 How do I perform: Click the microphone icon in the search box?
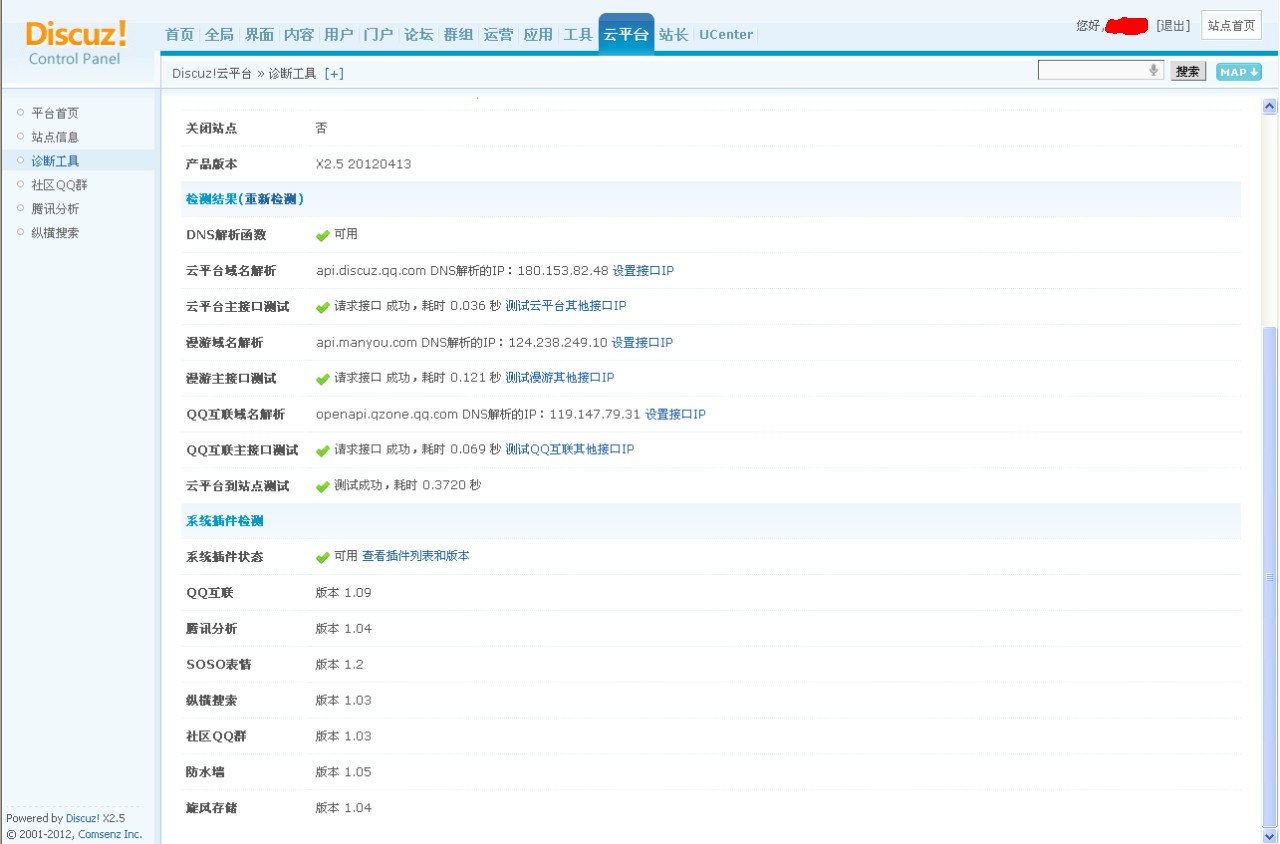1153,70
